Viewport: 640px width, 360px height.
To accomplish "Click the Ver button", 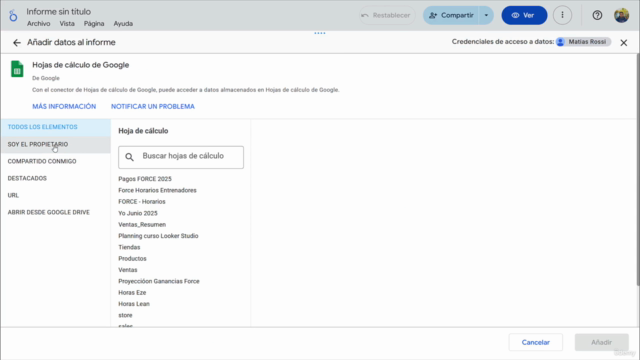I will point(524,16).
